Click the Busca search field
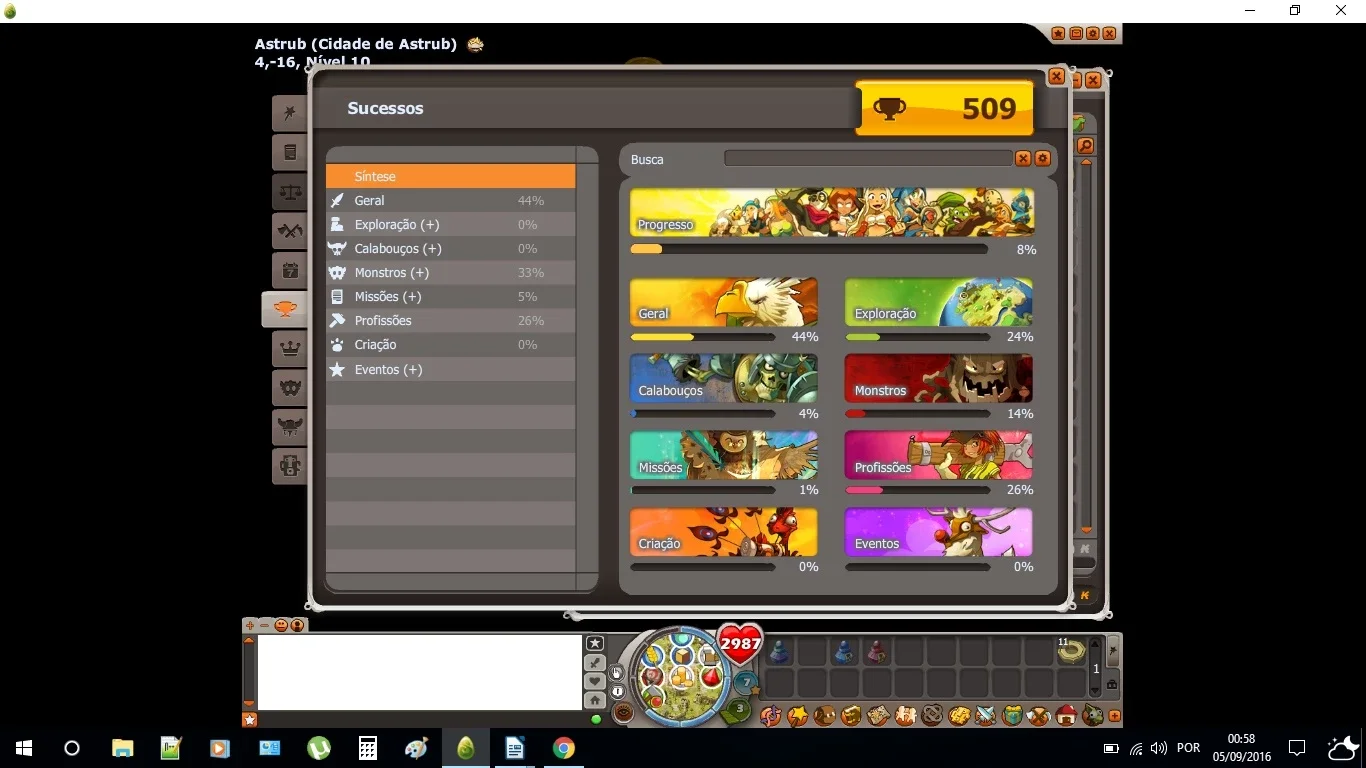The image size is (1366, 768). point(868,158)
